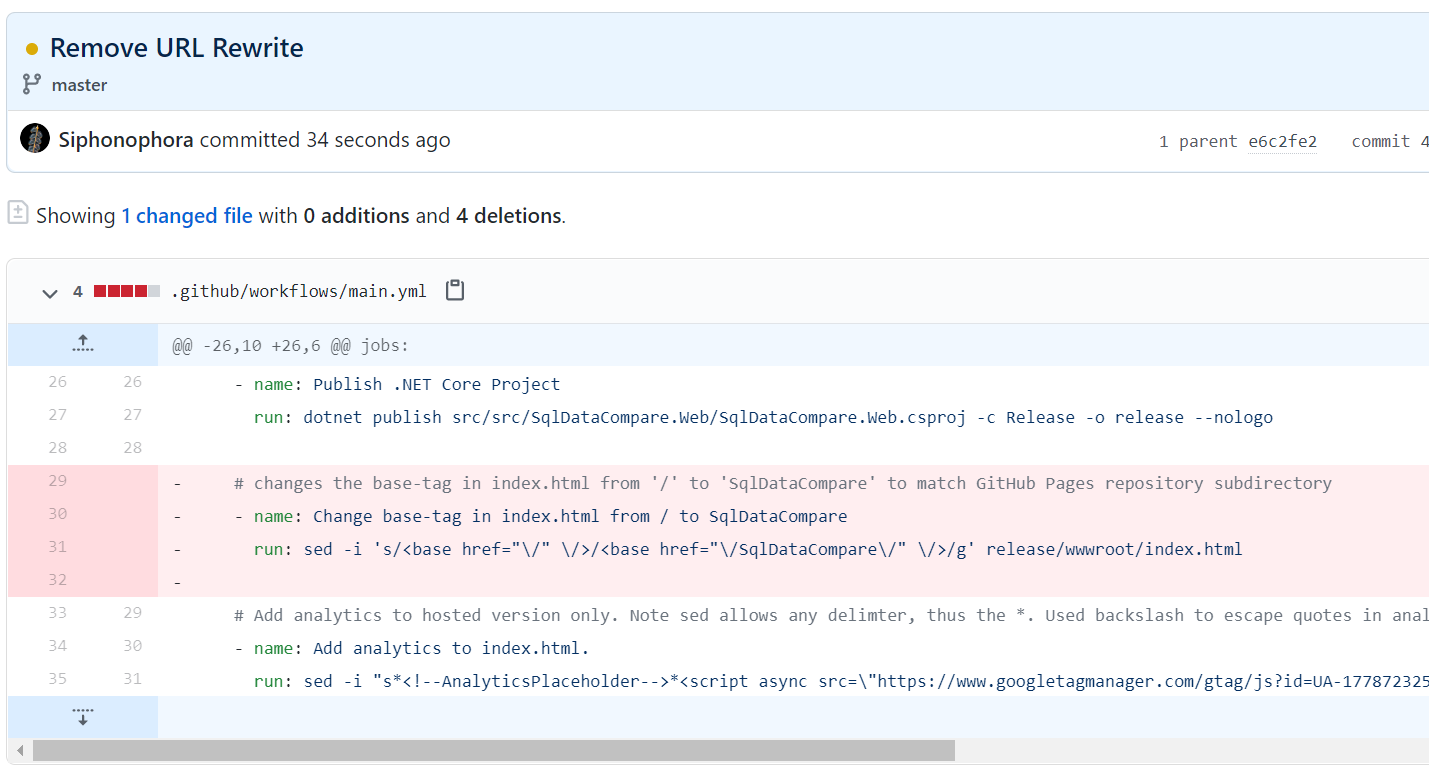Click new line number 29

[x=132, y=613]
